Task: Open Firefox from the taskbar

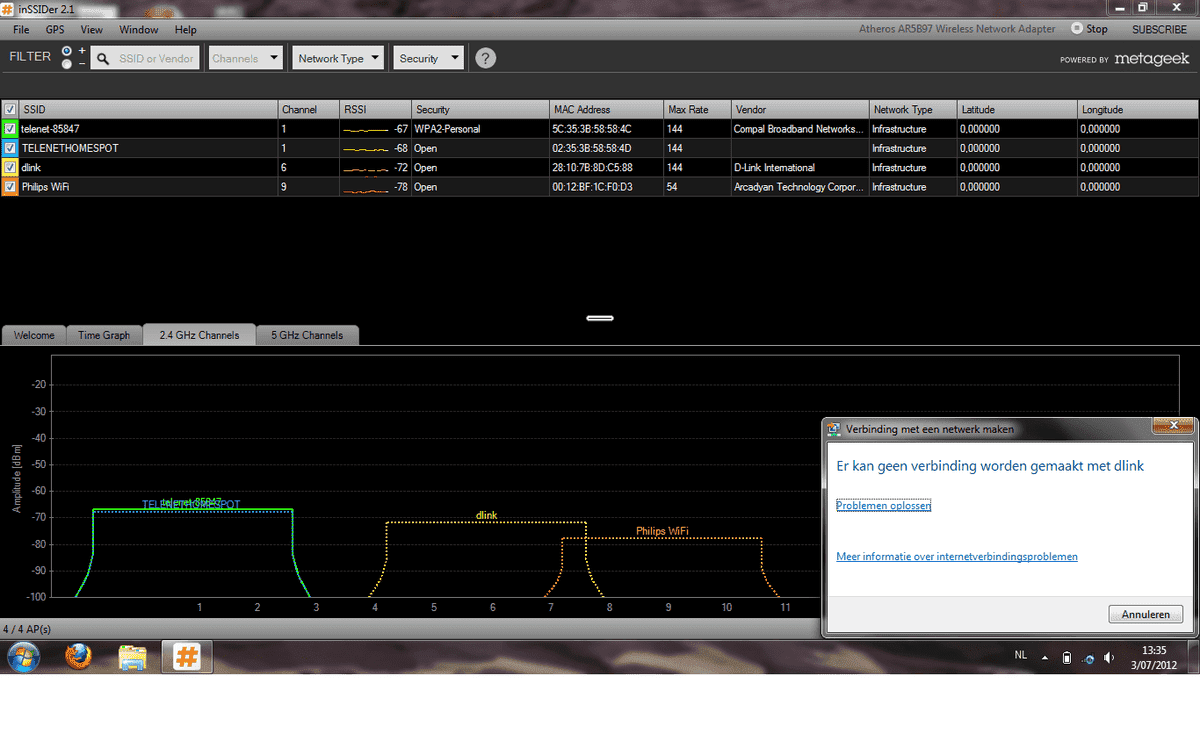Action: pos(78,656)
